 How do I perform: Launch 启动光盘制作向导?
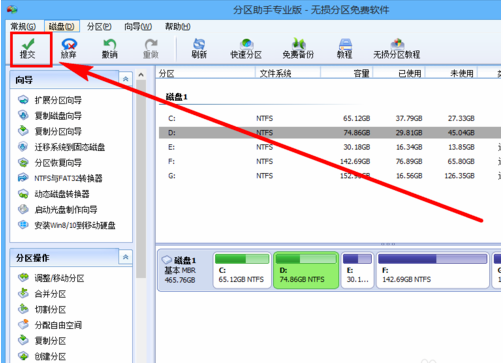(58, 209)
